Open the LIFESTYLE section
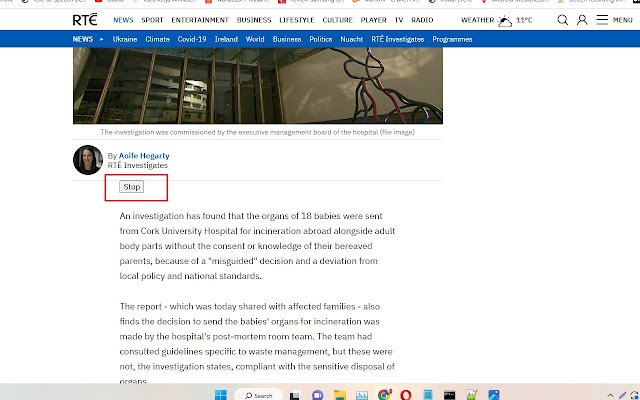Image resolution: width=640 pixels, height=400 pixels. click(x=297, y=20)
